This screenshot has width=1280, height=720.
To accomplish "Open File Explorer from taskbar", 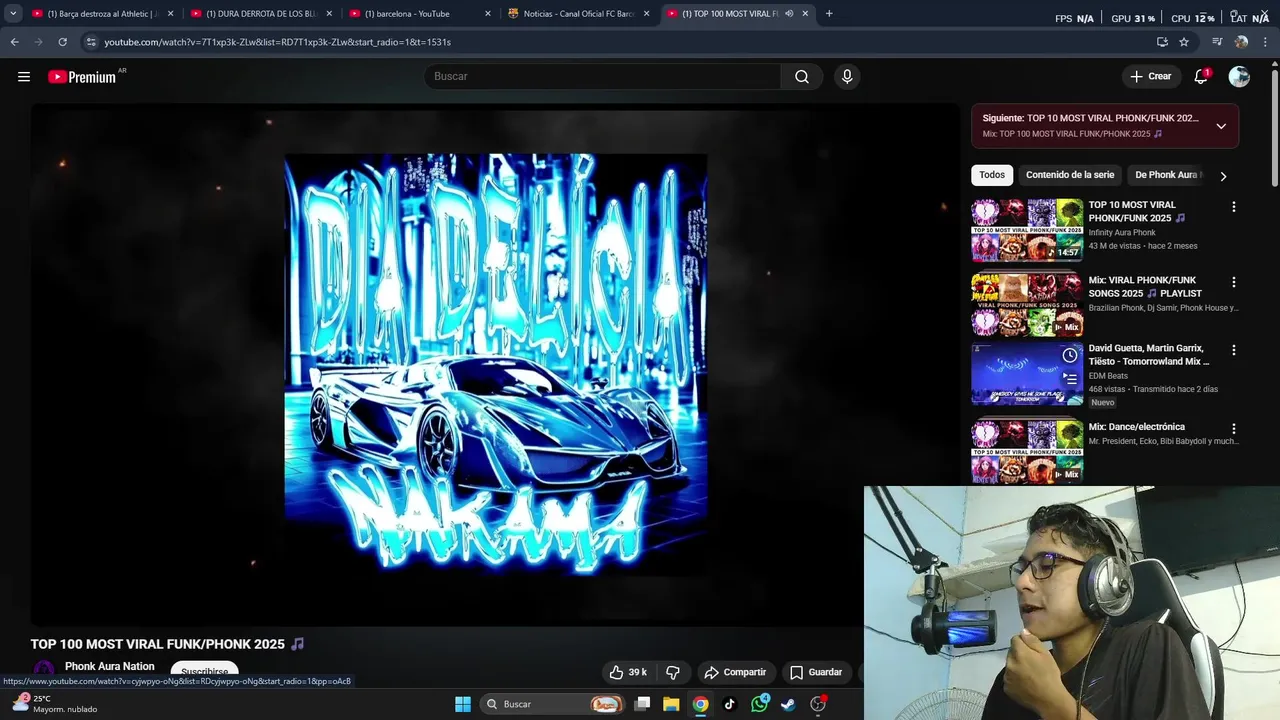I will click(671, 704).
